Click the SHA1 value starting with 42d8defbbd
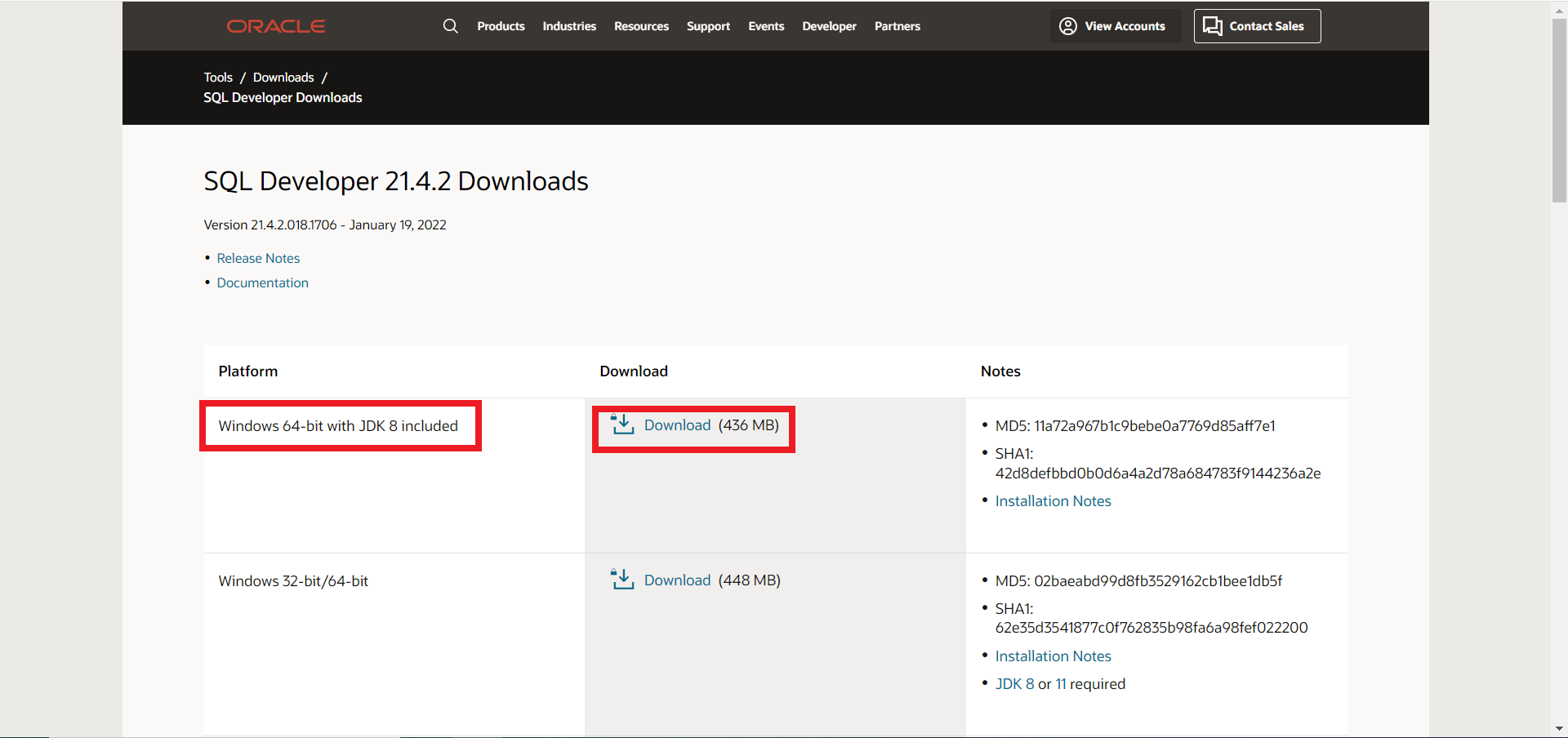1568x738 pixels. click(x=1158, y=473)
